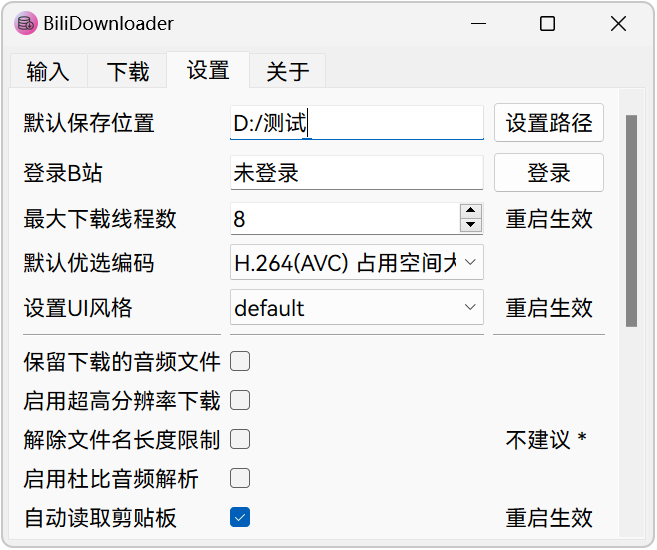657x550 pixels.
Task: Click the BiliDownloader app icon in title bar
Action: click(x=26, y=23)
